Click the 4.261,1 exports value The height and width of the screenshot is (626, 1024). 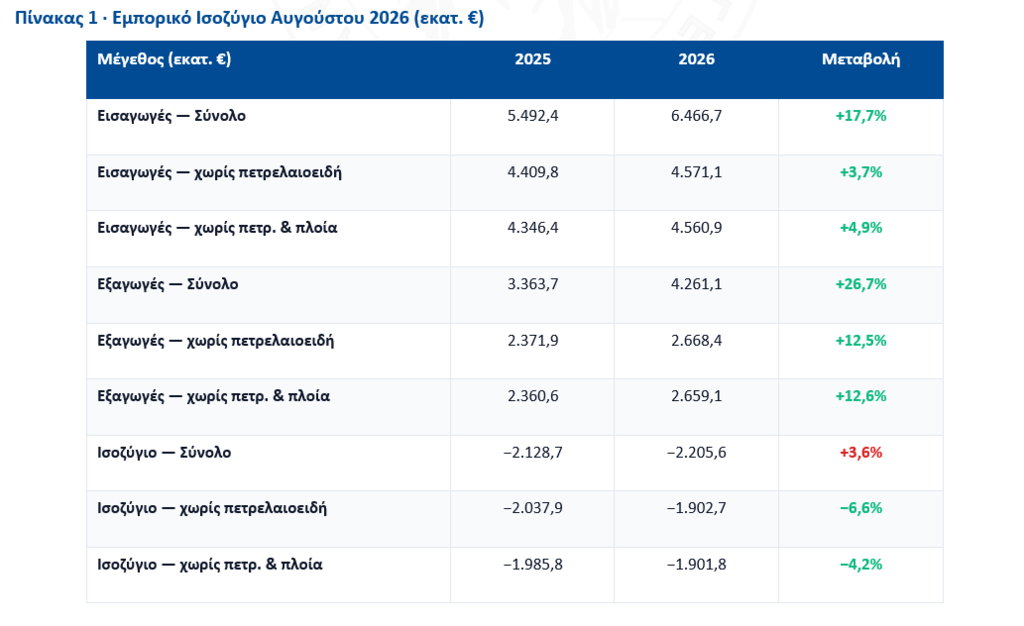(696, 285)
